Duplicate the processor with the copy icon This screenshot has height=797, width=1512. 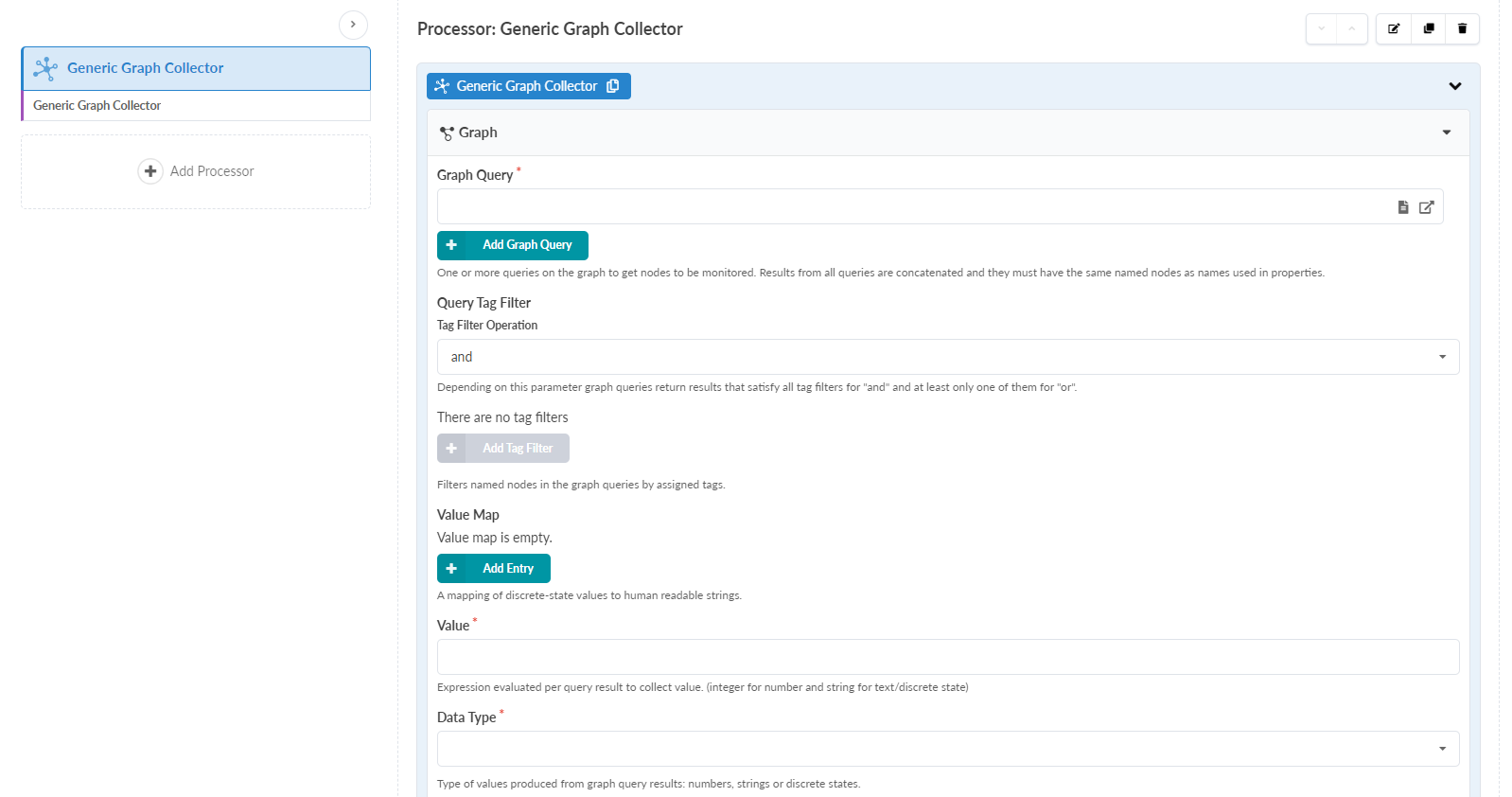[x=1429, y=28]
